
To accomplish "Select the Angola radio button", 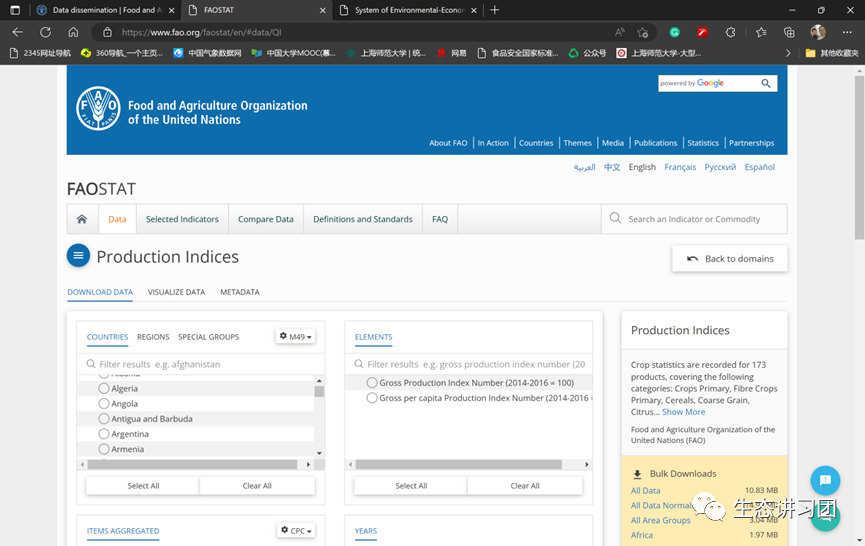I will 104,403.
